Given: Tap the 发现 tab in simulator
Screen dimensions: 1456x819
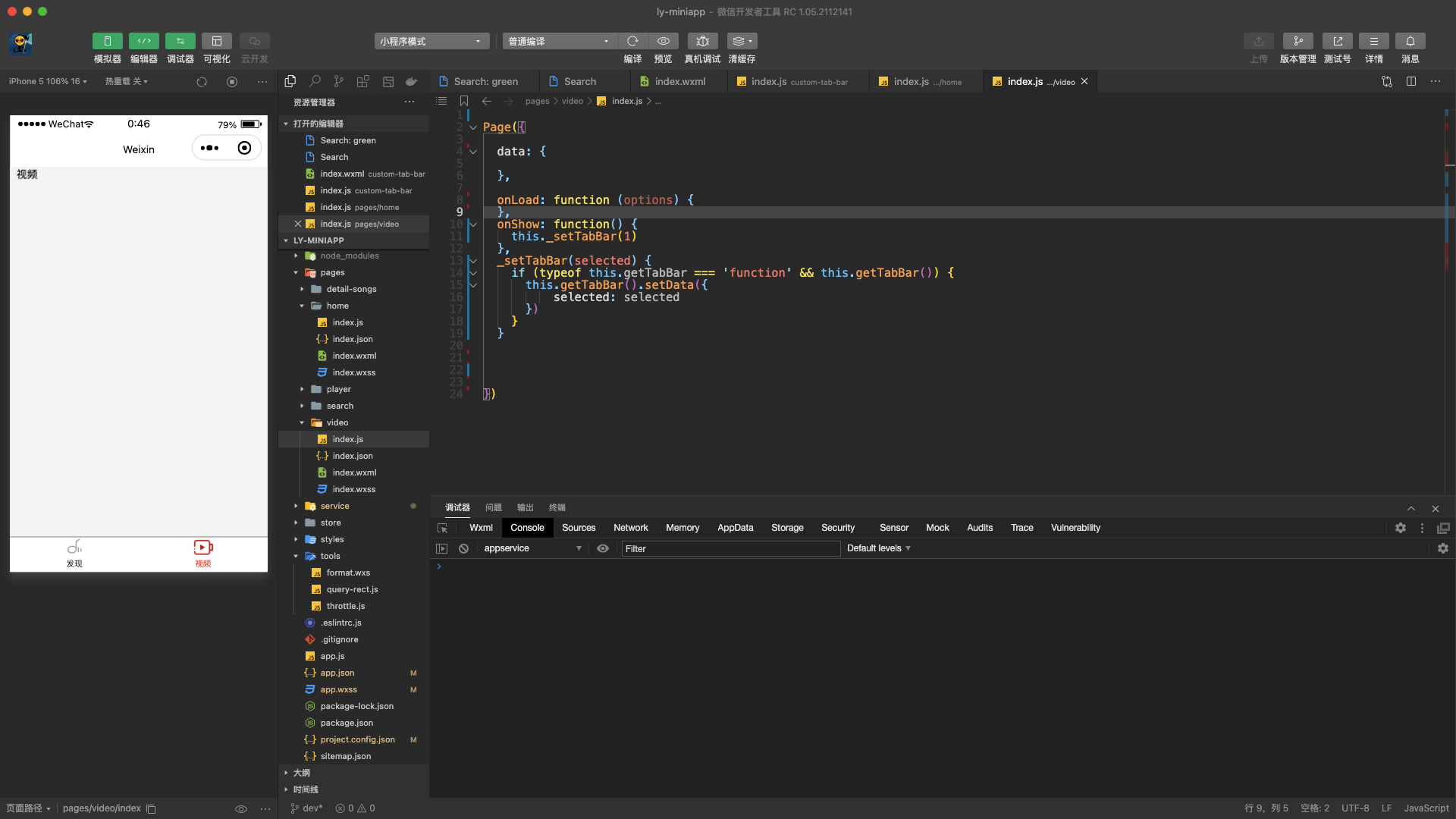Looking at the screenshot, I should point(74,554).
